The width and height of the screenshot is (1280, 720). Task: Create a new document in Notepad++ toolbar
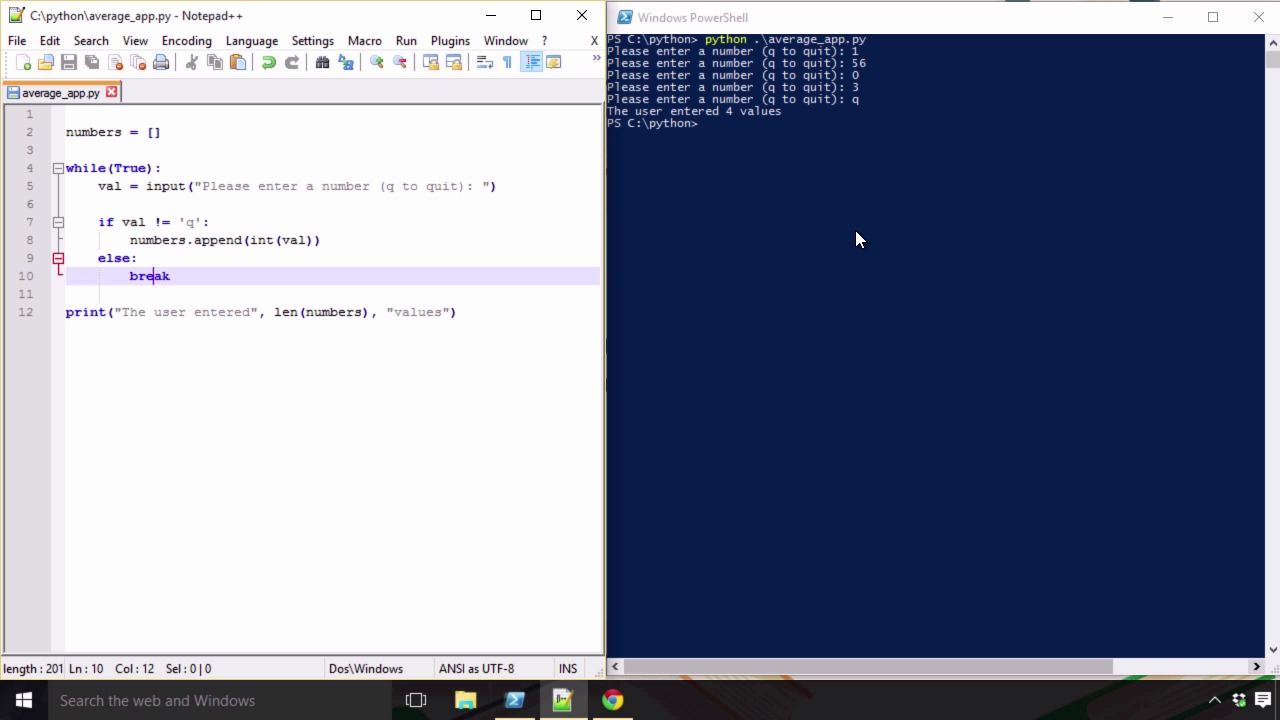tap(24, 62)
